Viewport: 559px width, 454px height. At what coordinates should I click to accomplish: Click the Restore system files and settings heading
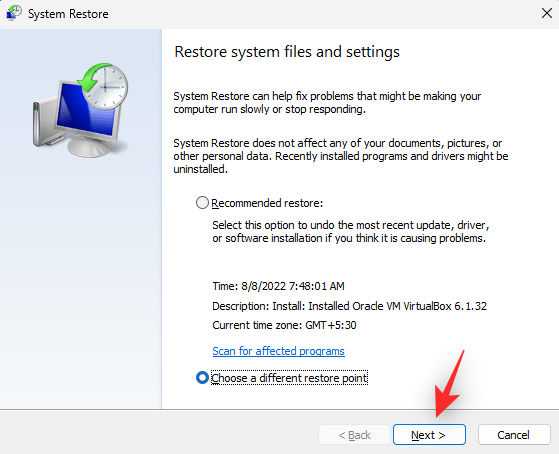point(287,52)
